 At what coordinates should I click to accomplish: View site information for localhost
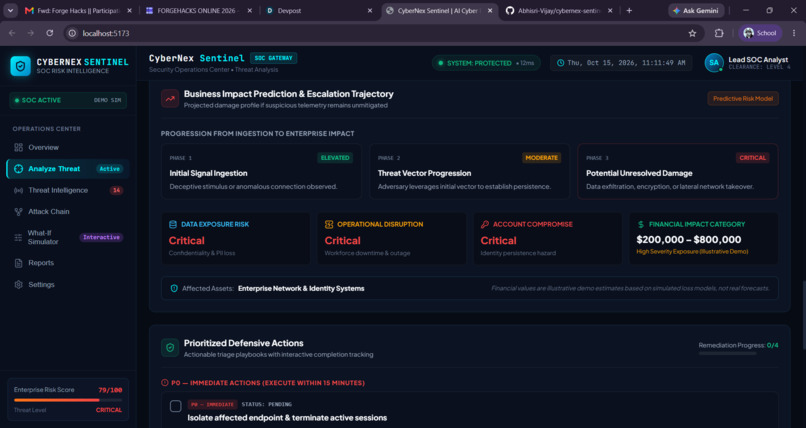pyautogui.click(x=72, y=33)
